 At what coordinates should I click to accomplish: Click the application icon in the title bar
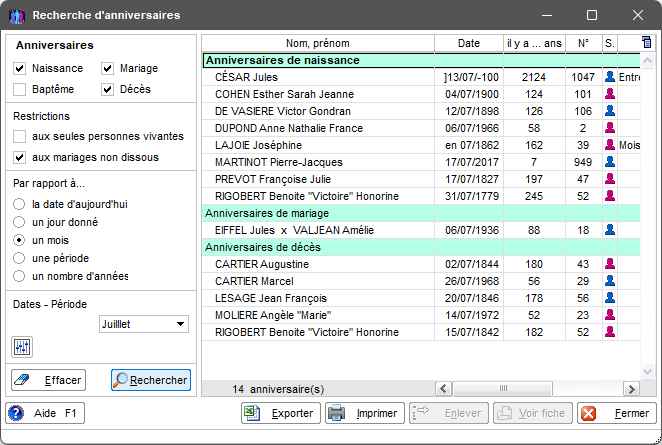pyautogui.click(x=17, y=16)
